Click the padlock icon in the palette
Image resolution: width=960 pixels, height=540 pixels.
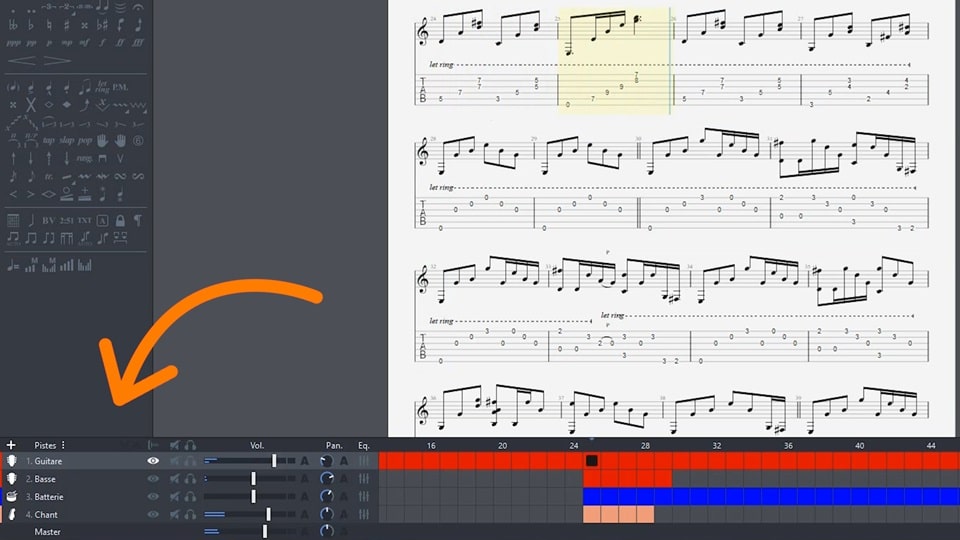click(x=120, y=220)
